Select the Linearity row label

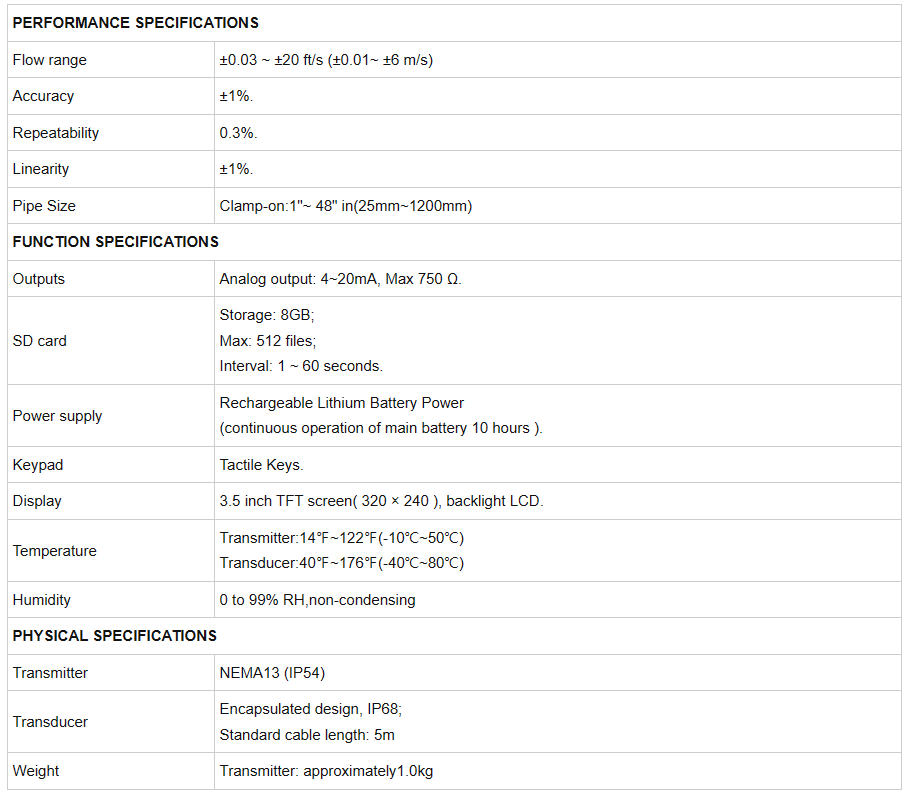point(41,169)
